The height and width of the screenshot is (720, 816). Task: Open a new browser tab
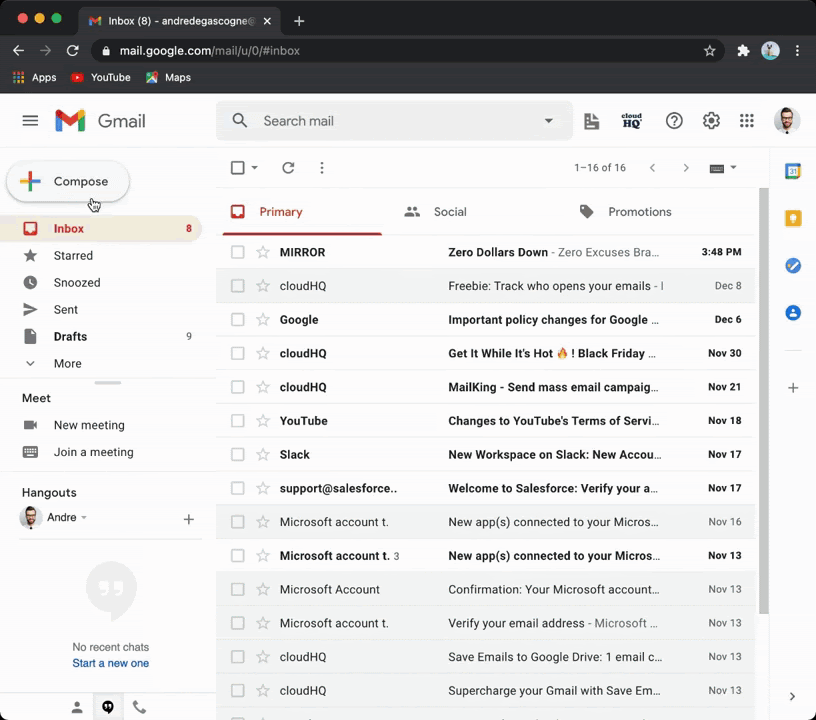tap(299, 21)
